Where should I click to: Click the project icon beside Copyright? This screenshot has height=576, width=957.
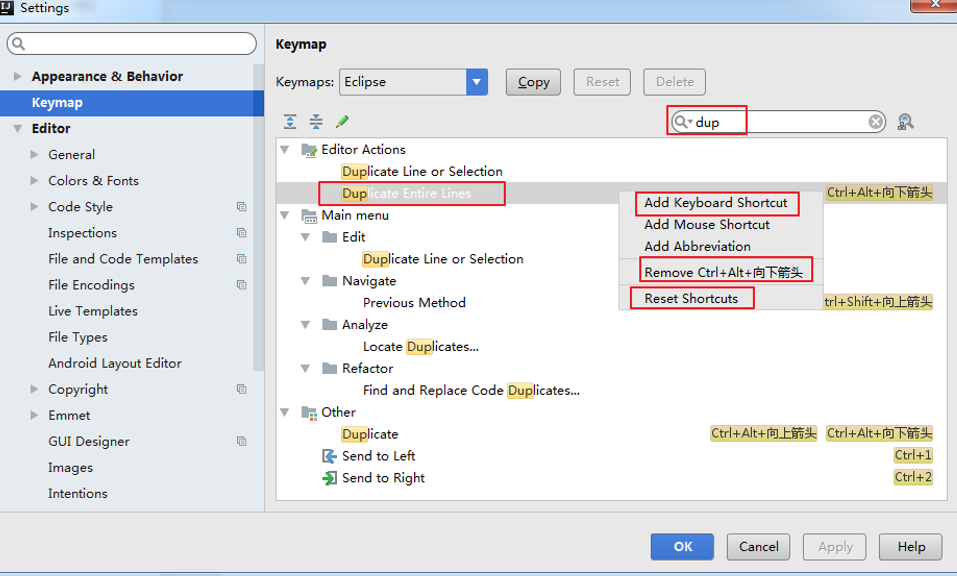coord(242,389)
